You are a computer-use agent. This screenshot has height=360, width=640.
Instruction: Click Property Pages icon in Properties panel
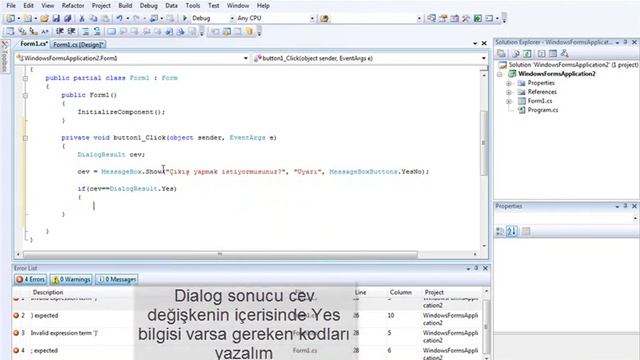click(526, 231)
